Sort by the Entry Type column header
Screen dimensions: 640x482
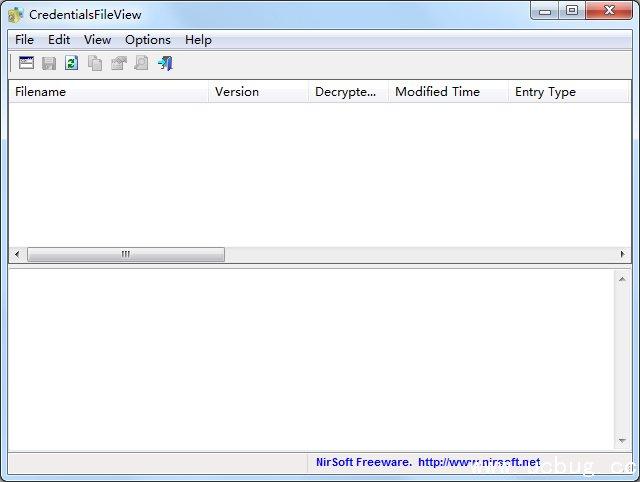tap(569, 92)
